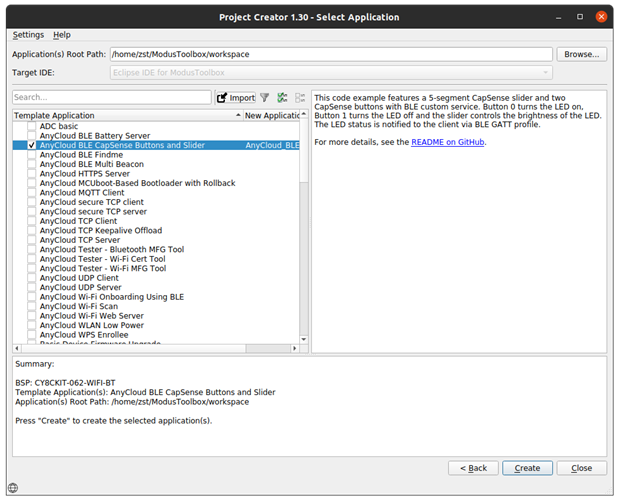Open the Target IDE dropdown
Screen dimensions: 619x501
[331, 73]
